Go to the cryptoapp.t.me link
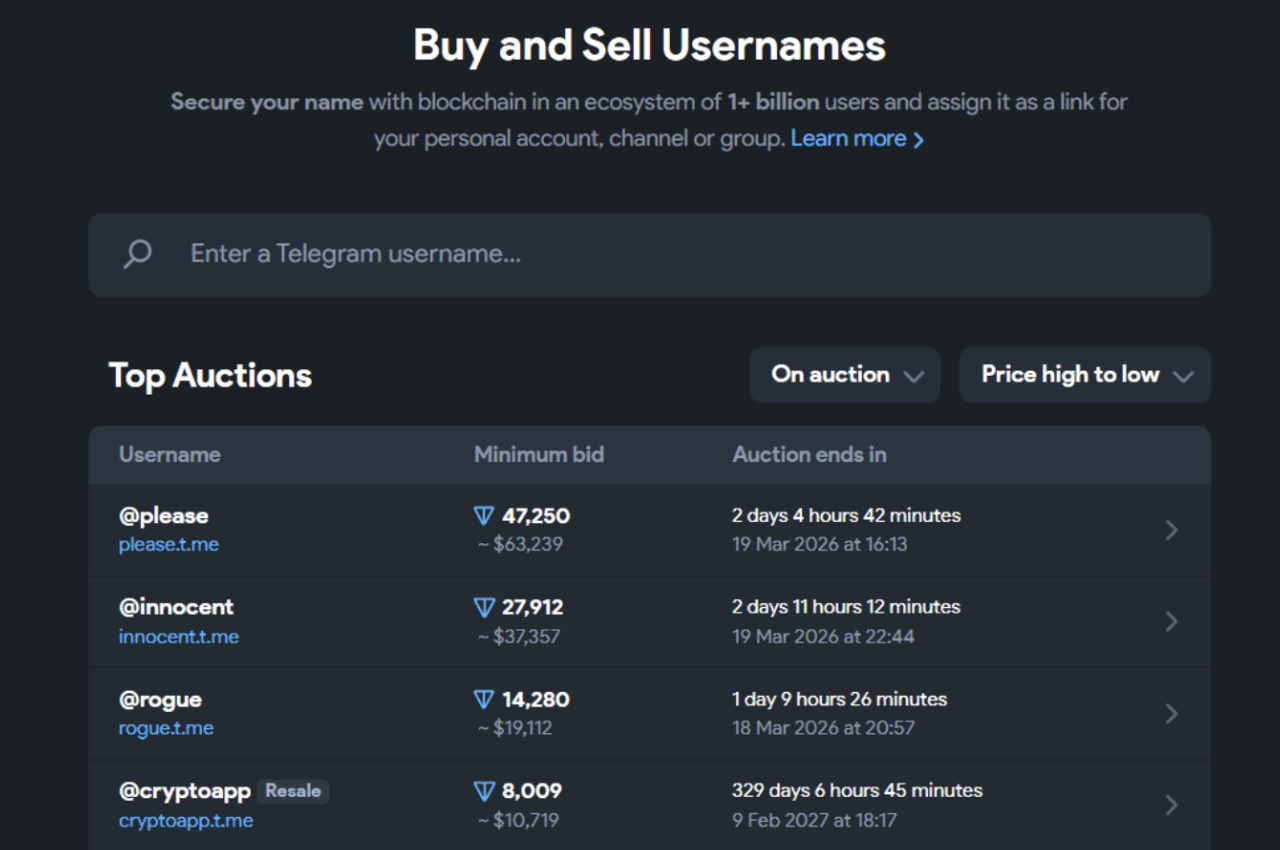 coord(186,821)
